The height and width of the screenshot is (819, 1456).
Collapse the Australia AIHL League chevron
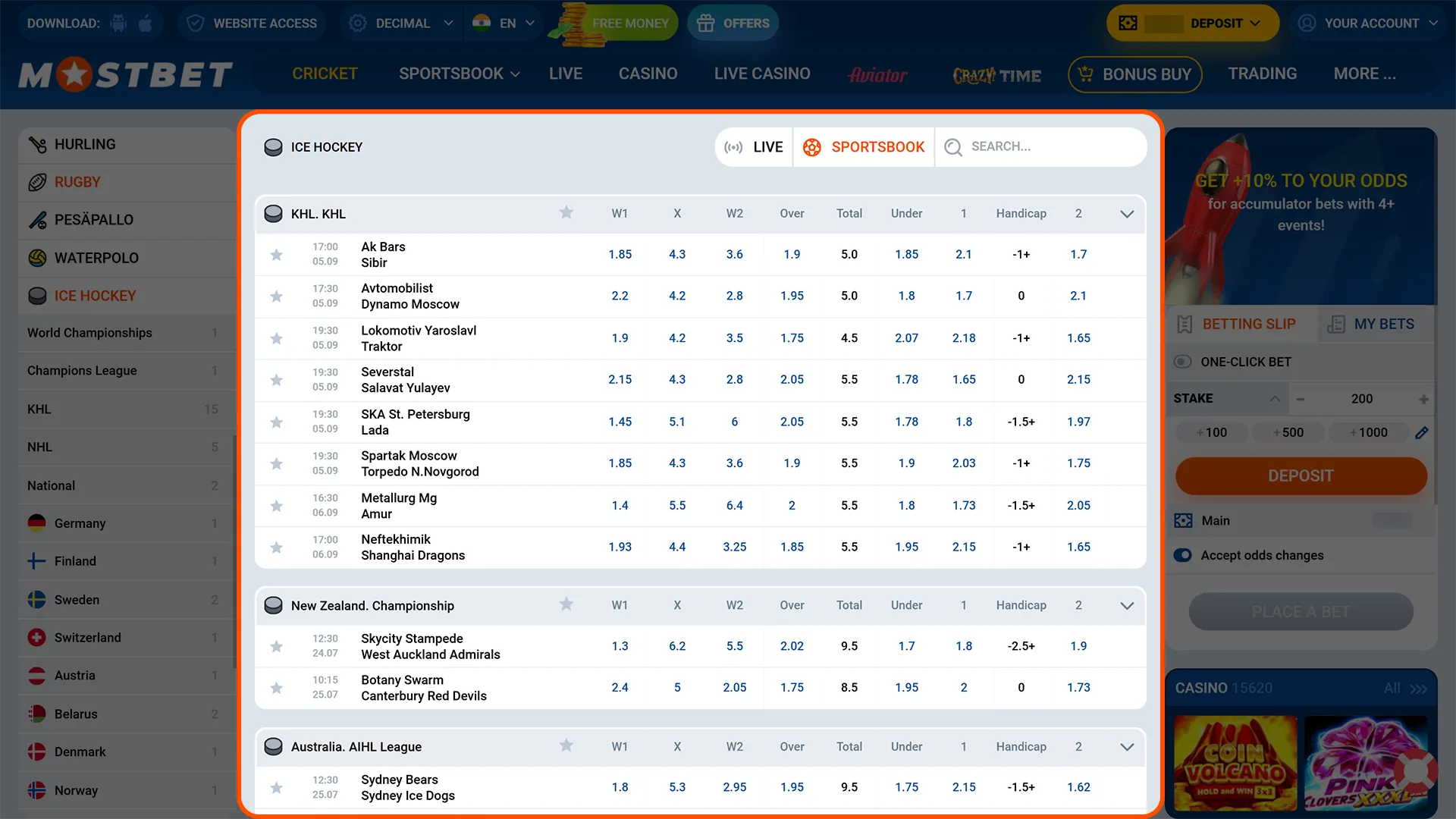click(x=1127, y=747)
